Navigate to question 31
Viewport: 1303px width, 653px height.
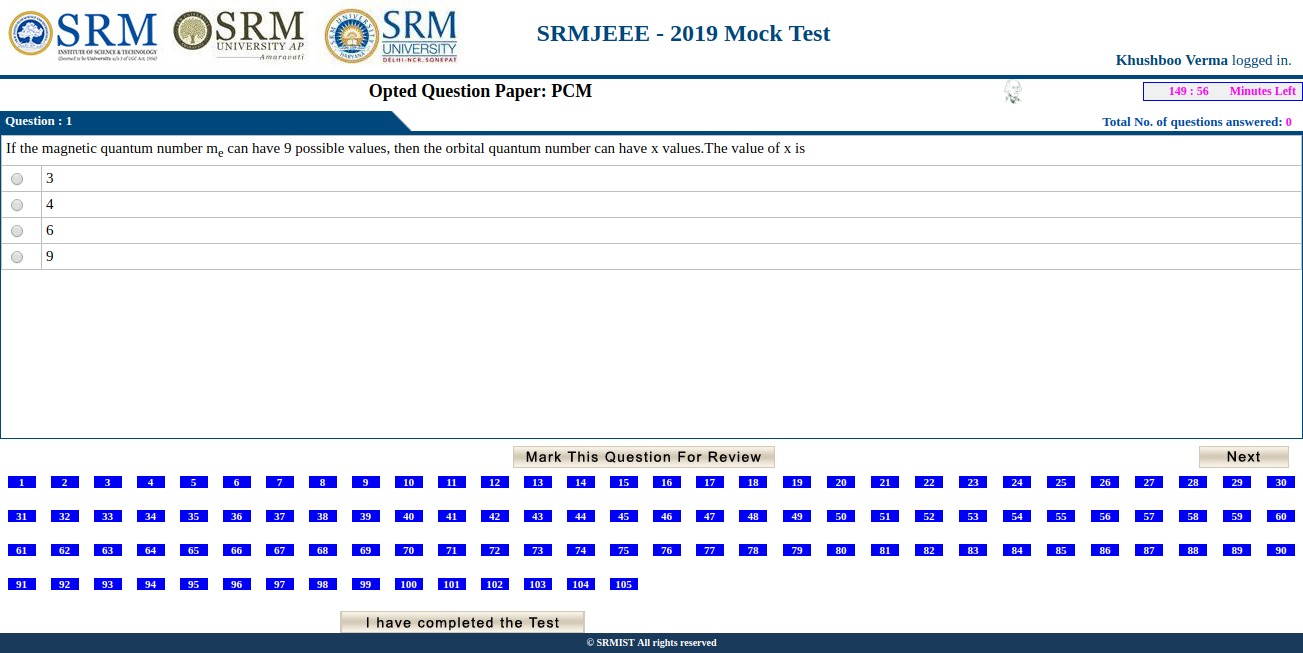click(x=21, y=516)
